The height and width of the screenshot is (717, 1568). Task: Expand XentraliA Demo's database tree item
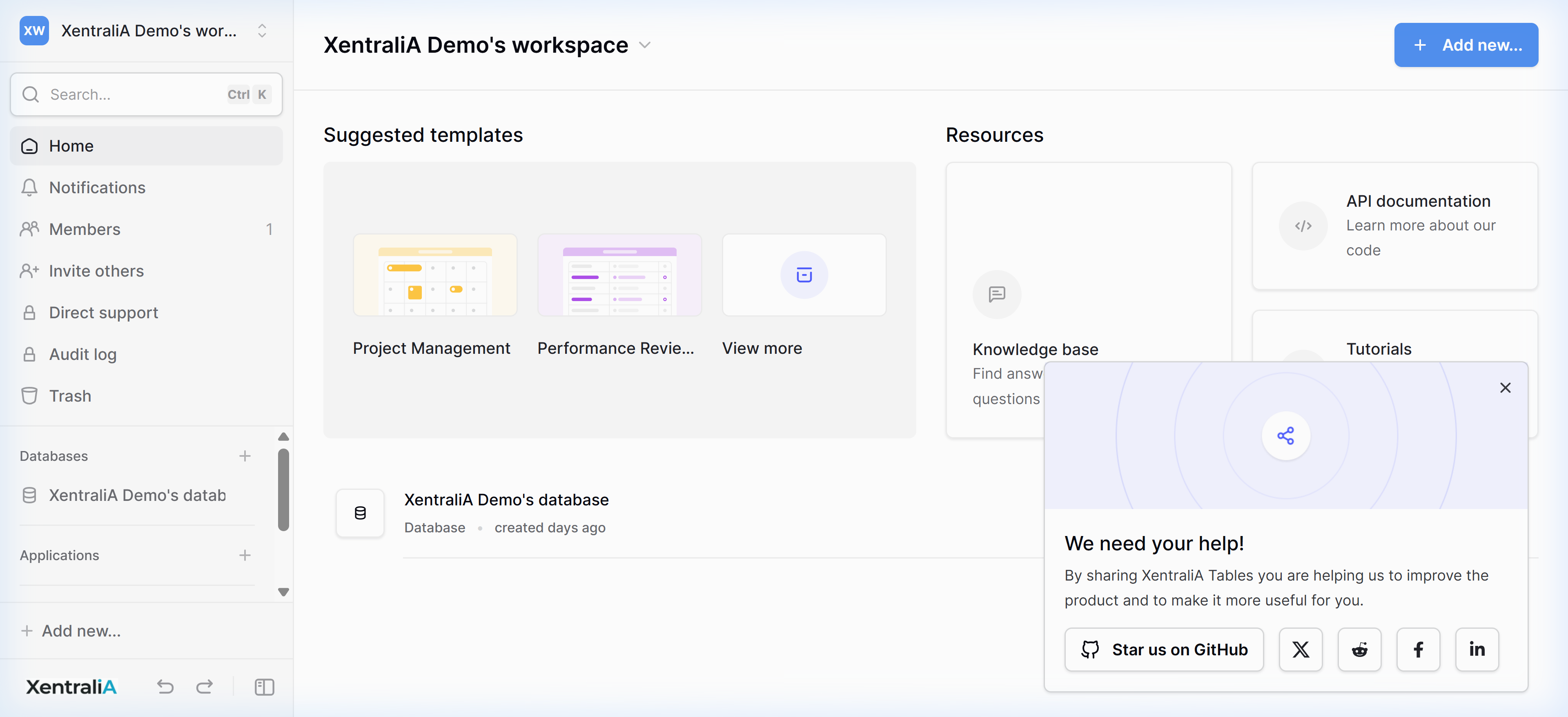(137, 495)
